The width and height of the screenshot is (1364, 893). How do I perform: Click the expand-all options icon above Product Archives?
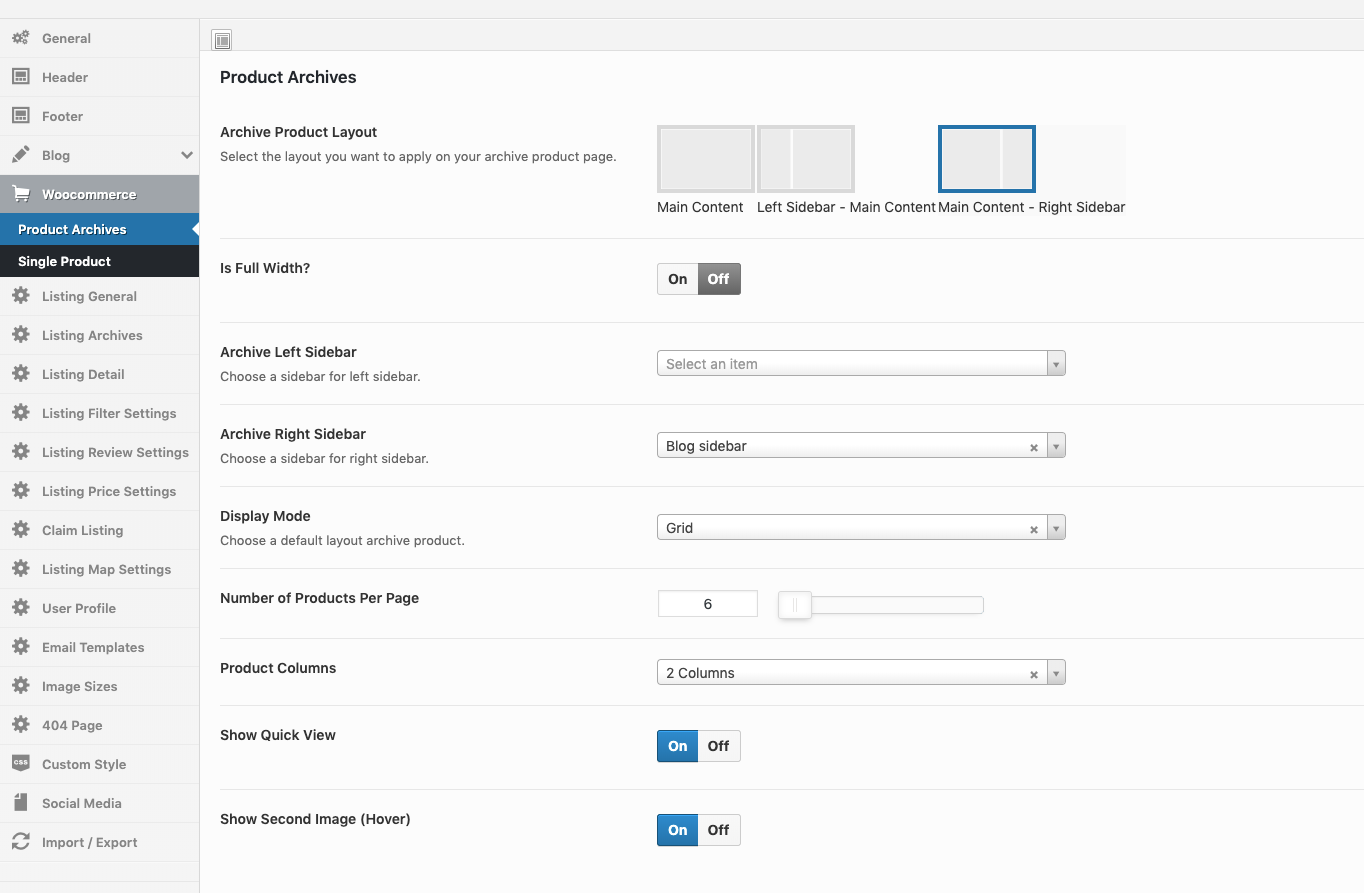click(x=222, y=41)
